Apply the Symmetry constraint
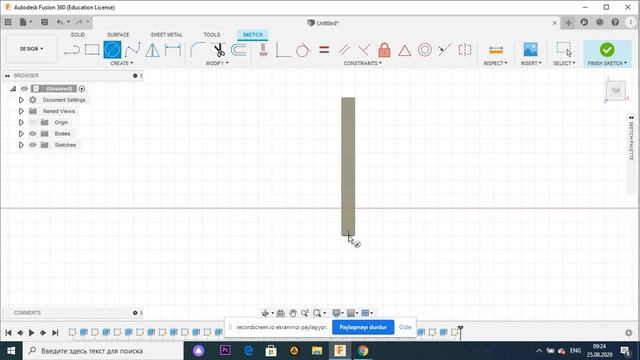 point(464,50)
